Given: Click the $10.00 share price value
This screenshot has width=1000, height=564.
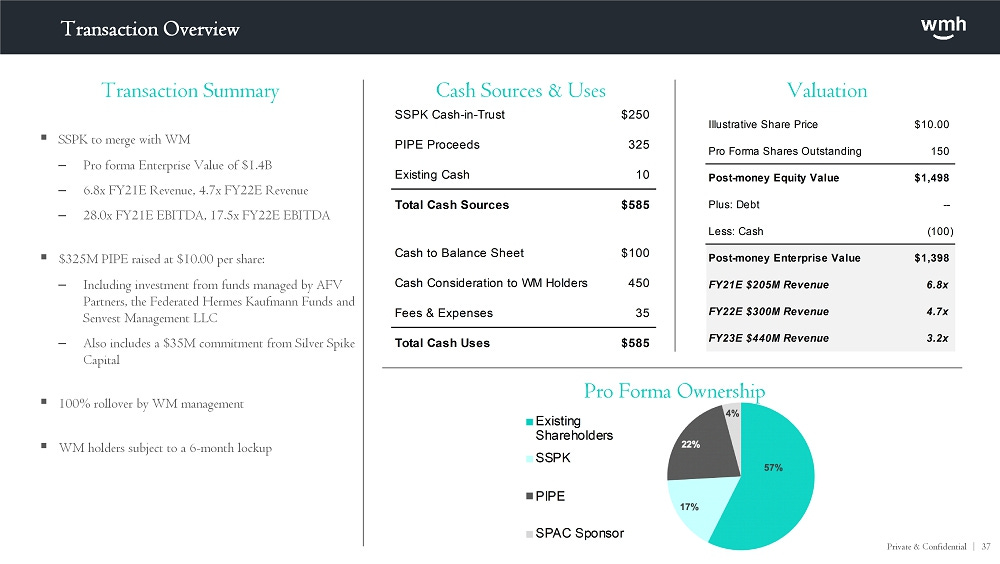Looking at the screenshot, I should click(932, 124).
